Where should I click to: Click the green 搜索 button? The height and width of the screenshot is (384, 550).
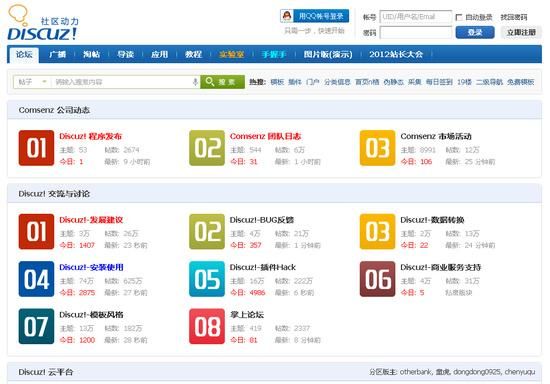click(222, 82)
